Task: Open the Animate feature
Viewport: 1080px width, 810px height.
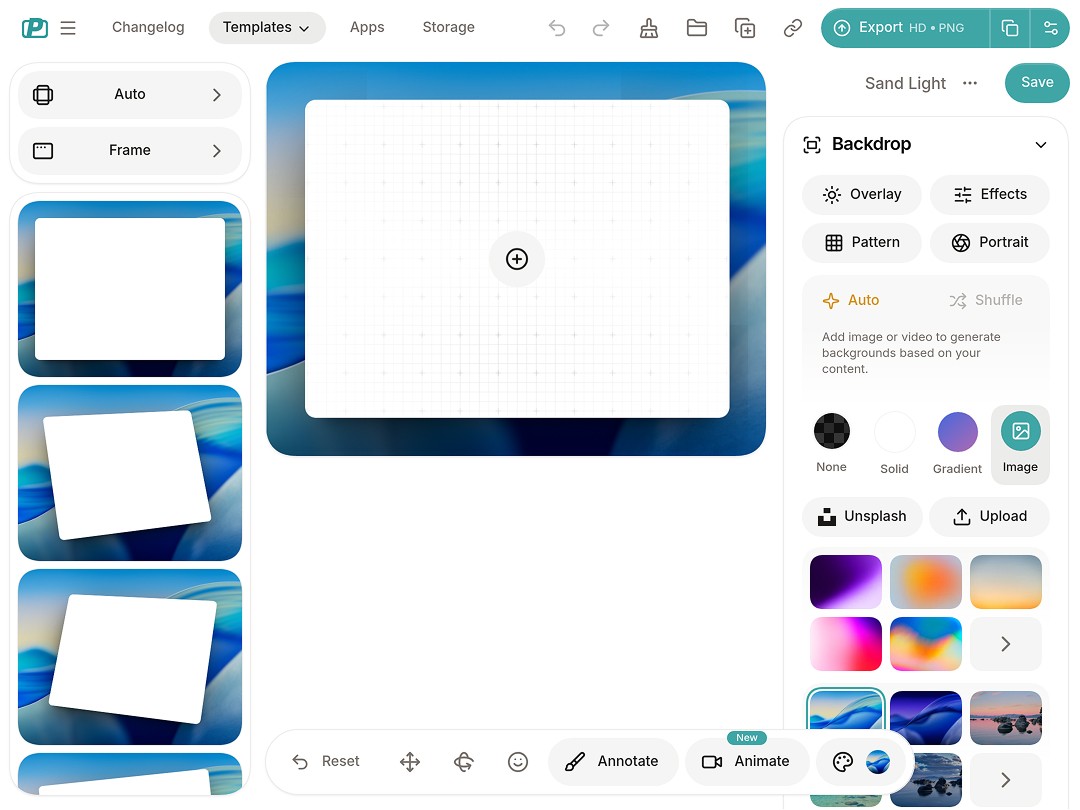Action: click(747, 761)
